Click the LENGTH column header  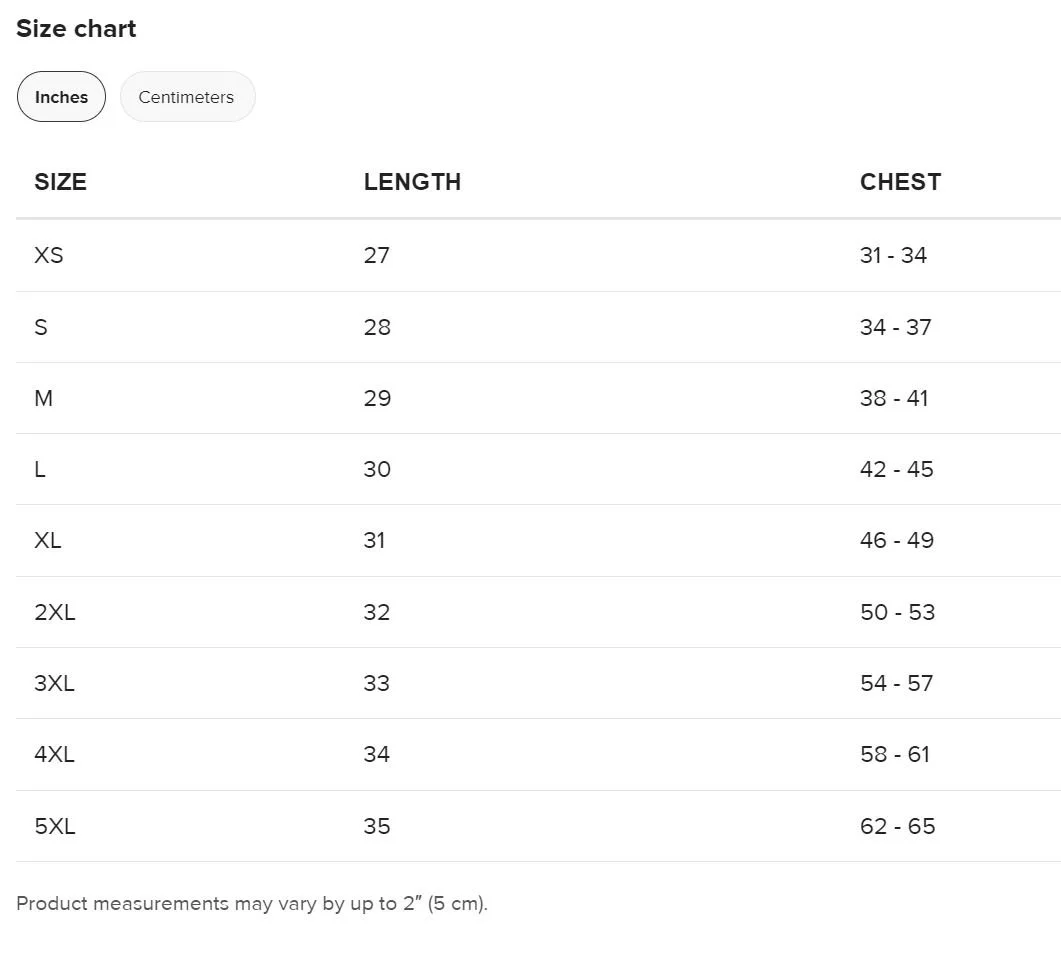(x=412, y=181)
